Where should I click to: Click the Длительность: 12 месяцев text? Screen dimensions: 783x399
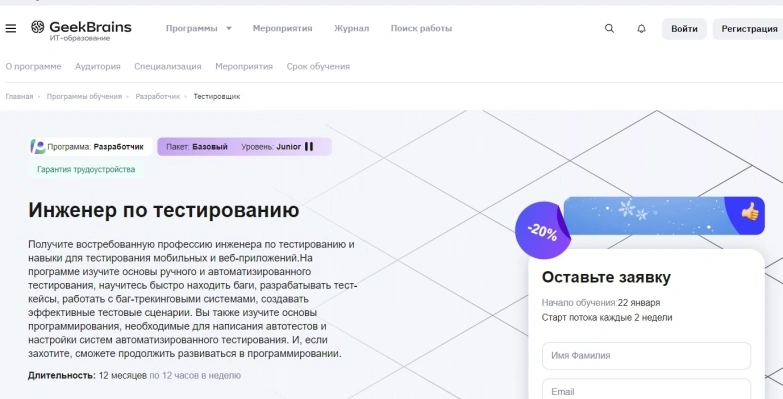click(87, 375)
